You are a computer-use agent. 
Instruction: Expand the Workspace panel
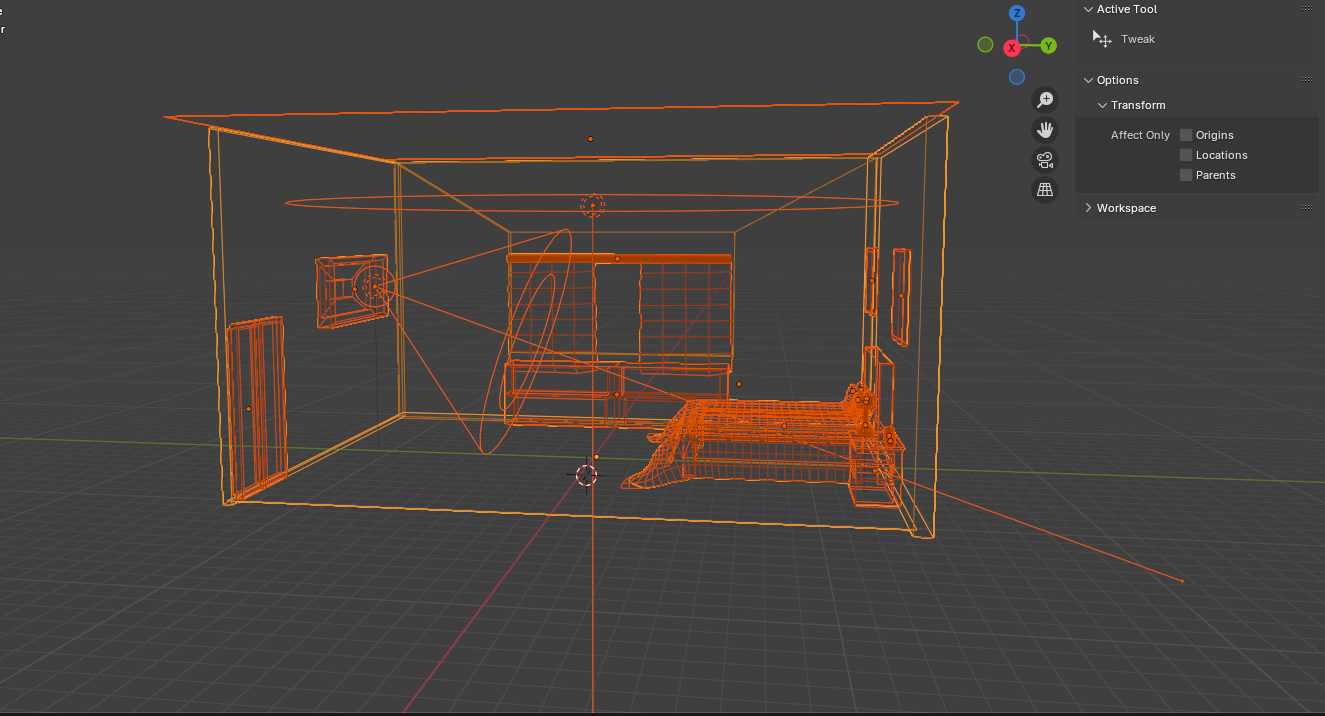(x=1089, y=208)
